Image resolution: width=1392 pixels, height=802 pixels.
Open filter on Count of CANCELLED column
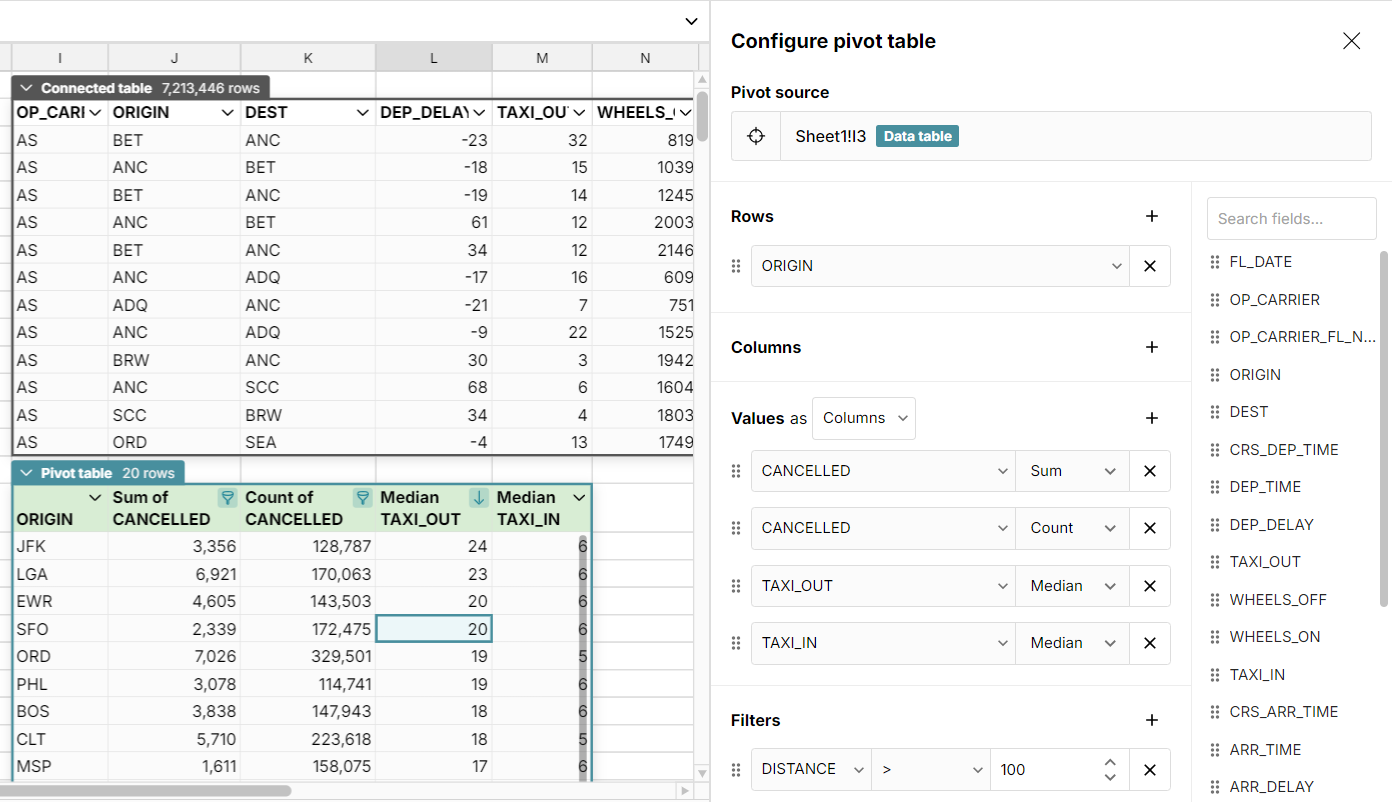tap(361, 497)
